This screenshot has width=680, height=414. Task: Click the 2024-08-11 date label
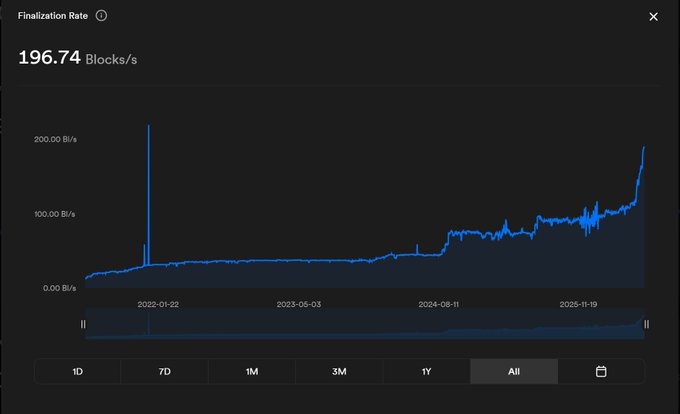coord(438,304)
